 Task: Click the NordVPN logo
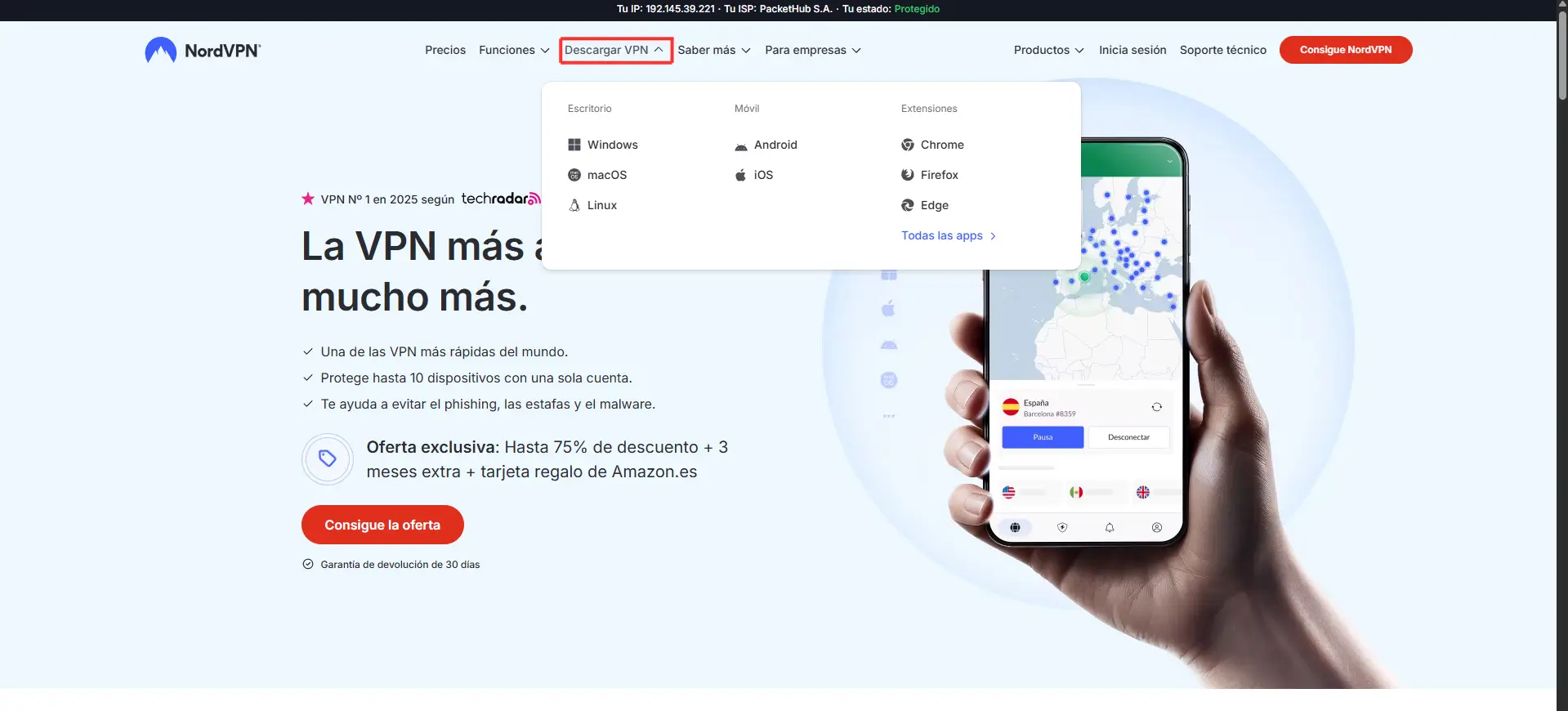point(203,50)
